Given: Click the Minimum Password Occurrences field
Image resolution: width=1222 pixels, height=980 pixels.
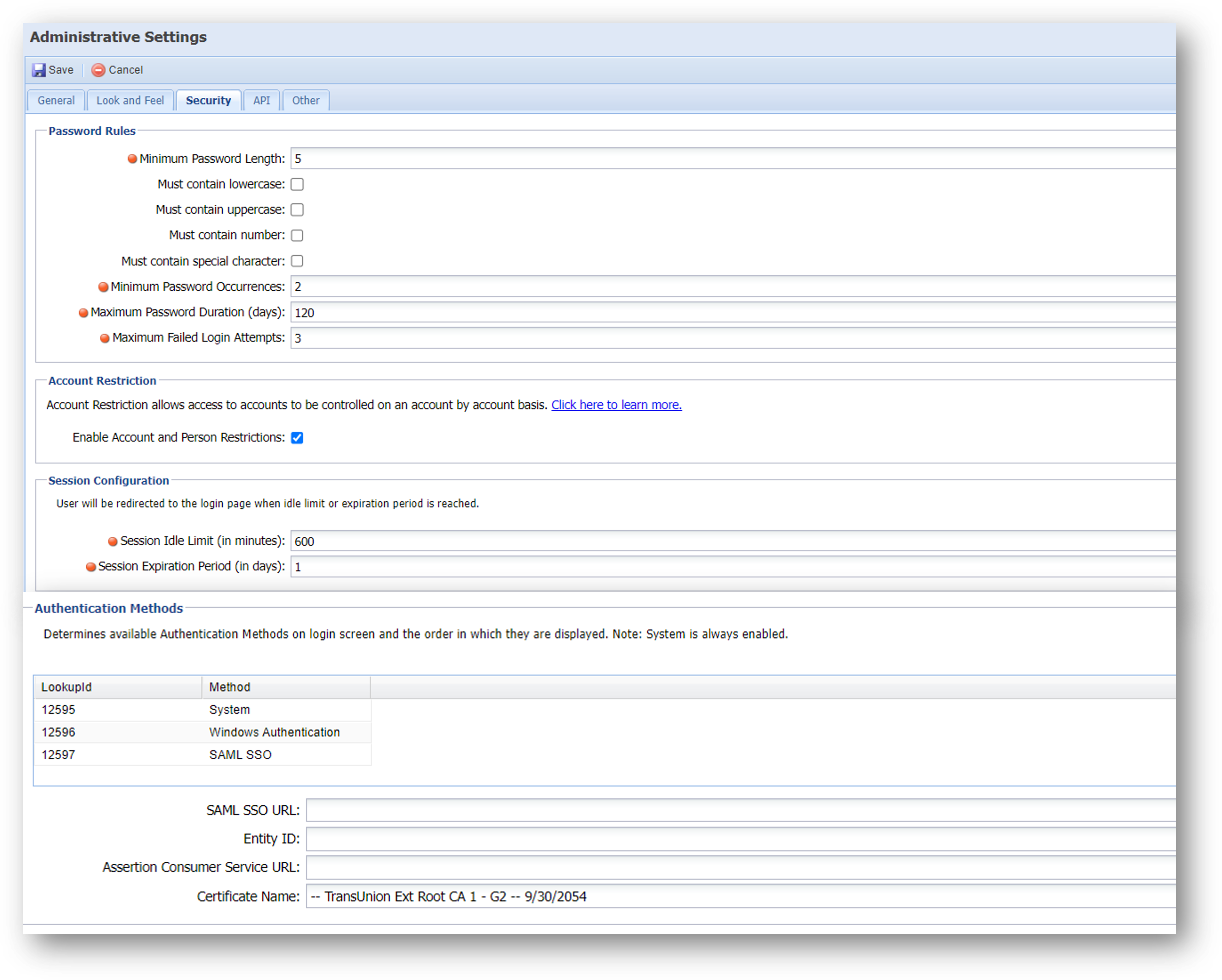Looking at the screenshot, I should click(x=733, y=287).
